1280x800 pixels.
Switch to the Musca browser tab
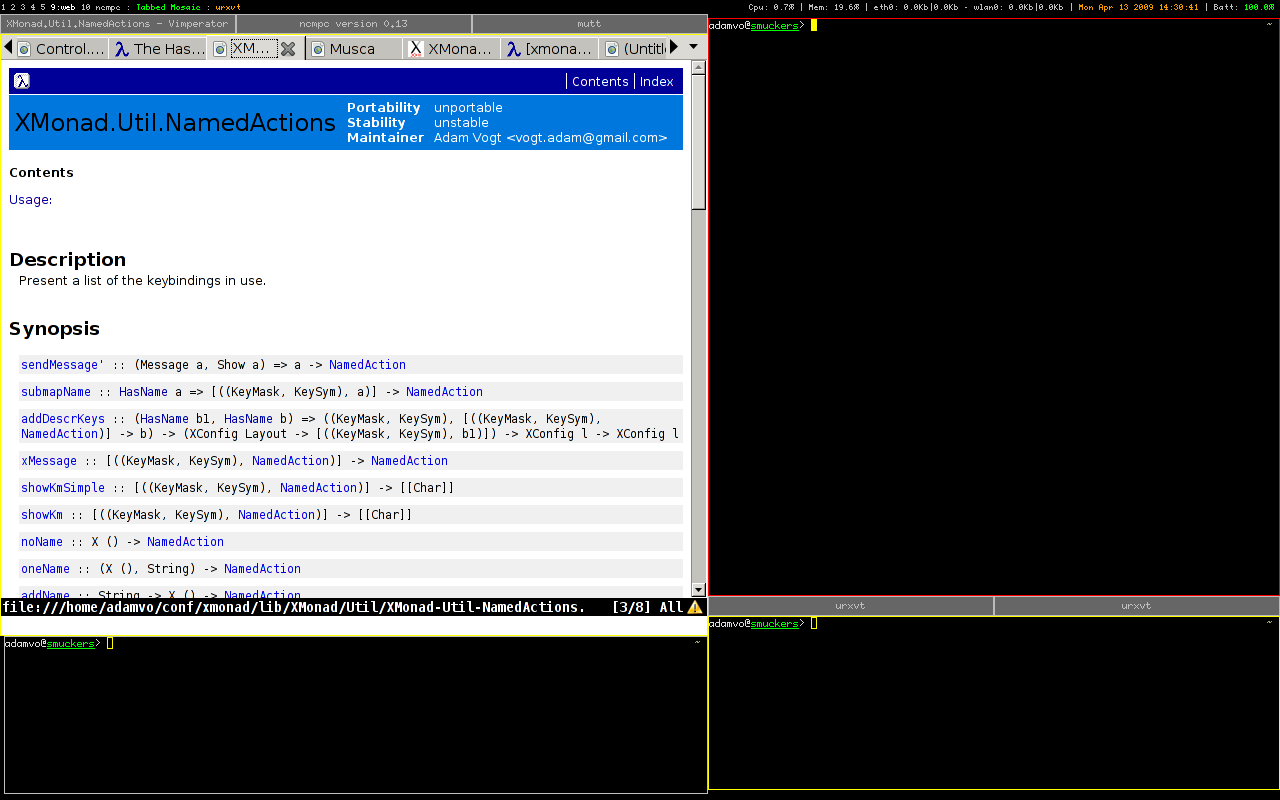click(352, 49)
